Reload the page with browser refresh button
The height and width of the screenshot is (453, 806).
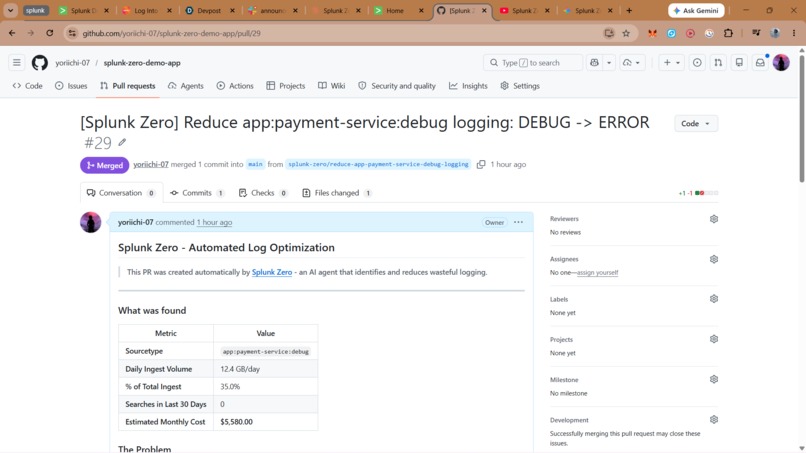click(49, 33)
